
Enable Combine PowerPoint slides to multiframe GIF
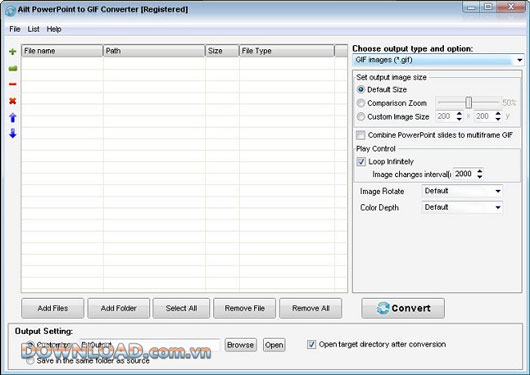tap(361, 135)
